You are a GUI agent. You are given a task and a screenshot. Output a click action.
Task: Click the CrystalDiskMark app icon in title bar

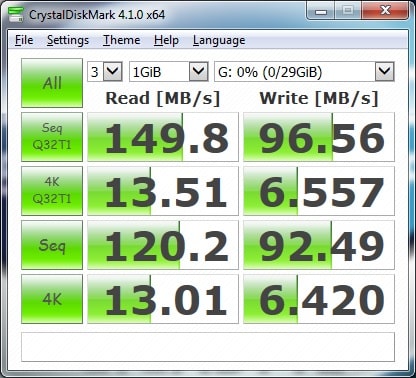pos(15,14)
